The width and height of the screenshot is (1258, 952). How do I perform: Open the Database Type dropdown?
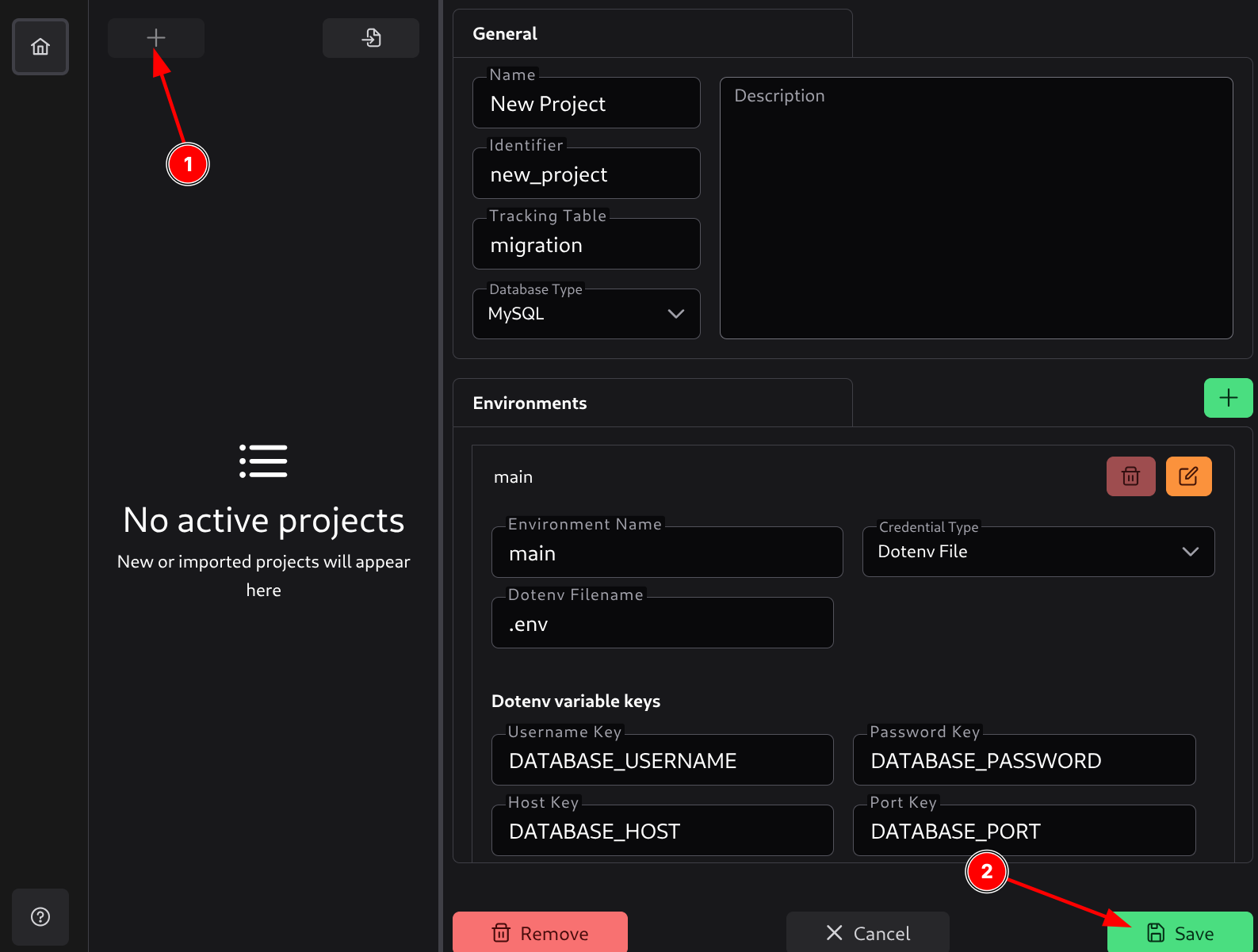pos(587,314)
